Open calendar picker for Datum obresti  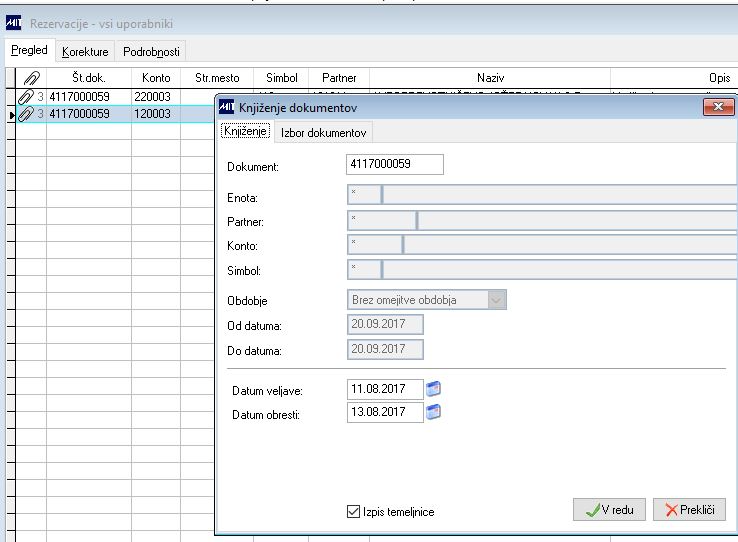pos(434,411)
